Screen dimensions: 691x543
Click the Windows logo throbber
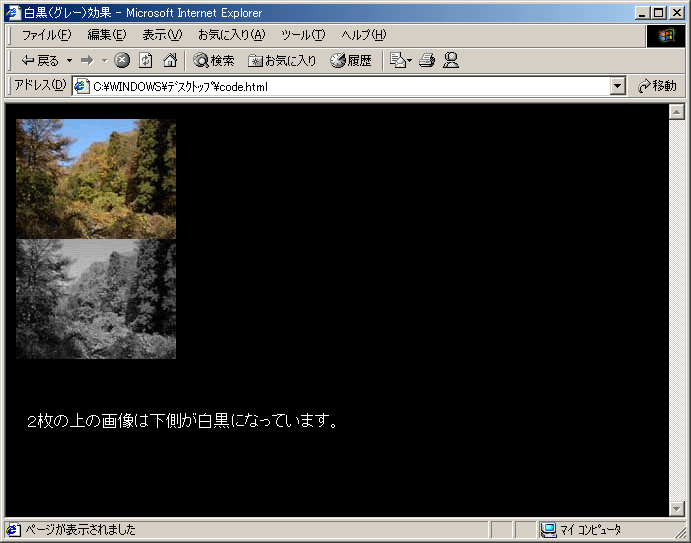tap(666, 36)
